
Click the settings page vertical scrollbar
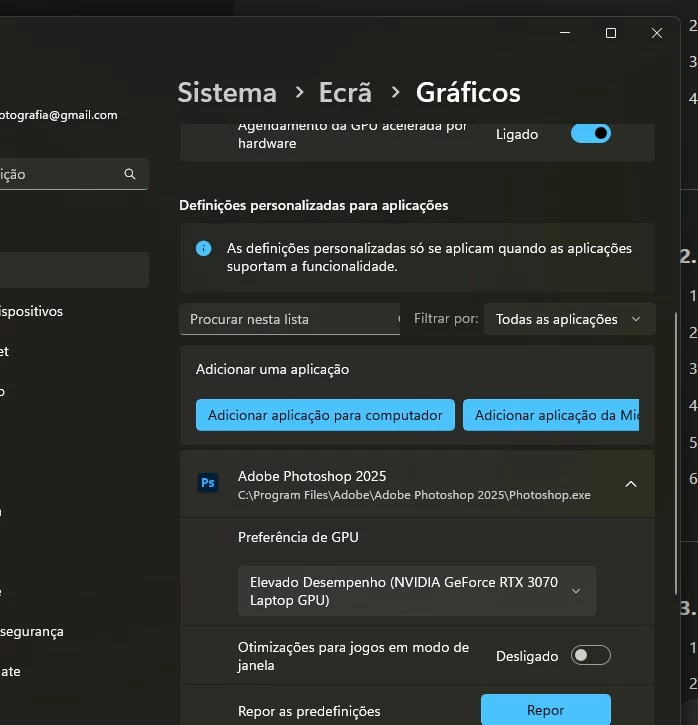(676, 453)
